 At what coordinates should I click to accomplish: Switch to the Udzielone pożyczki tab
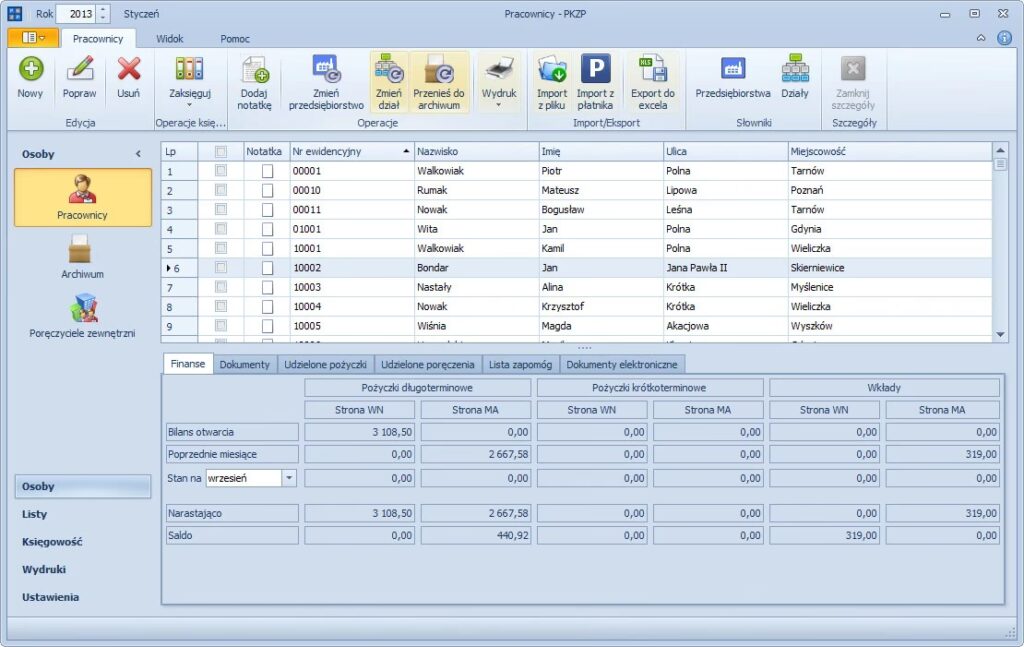pos(325,364)
